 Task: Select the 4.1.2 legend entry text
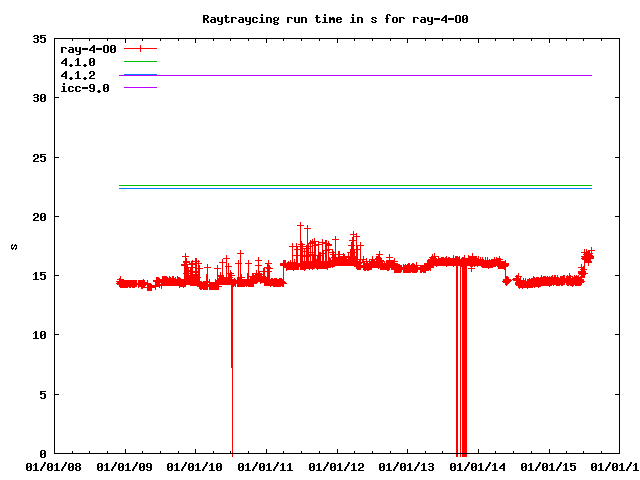click(78, 75)
